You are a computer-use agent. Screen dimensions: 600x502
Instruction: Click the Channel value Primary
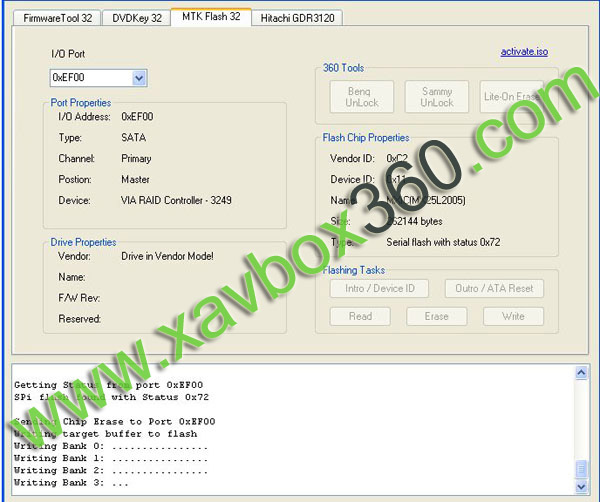(x=136, y=159)
